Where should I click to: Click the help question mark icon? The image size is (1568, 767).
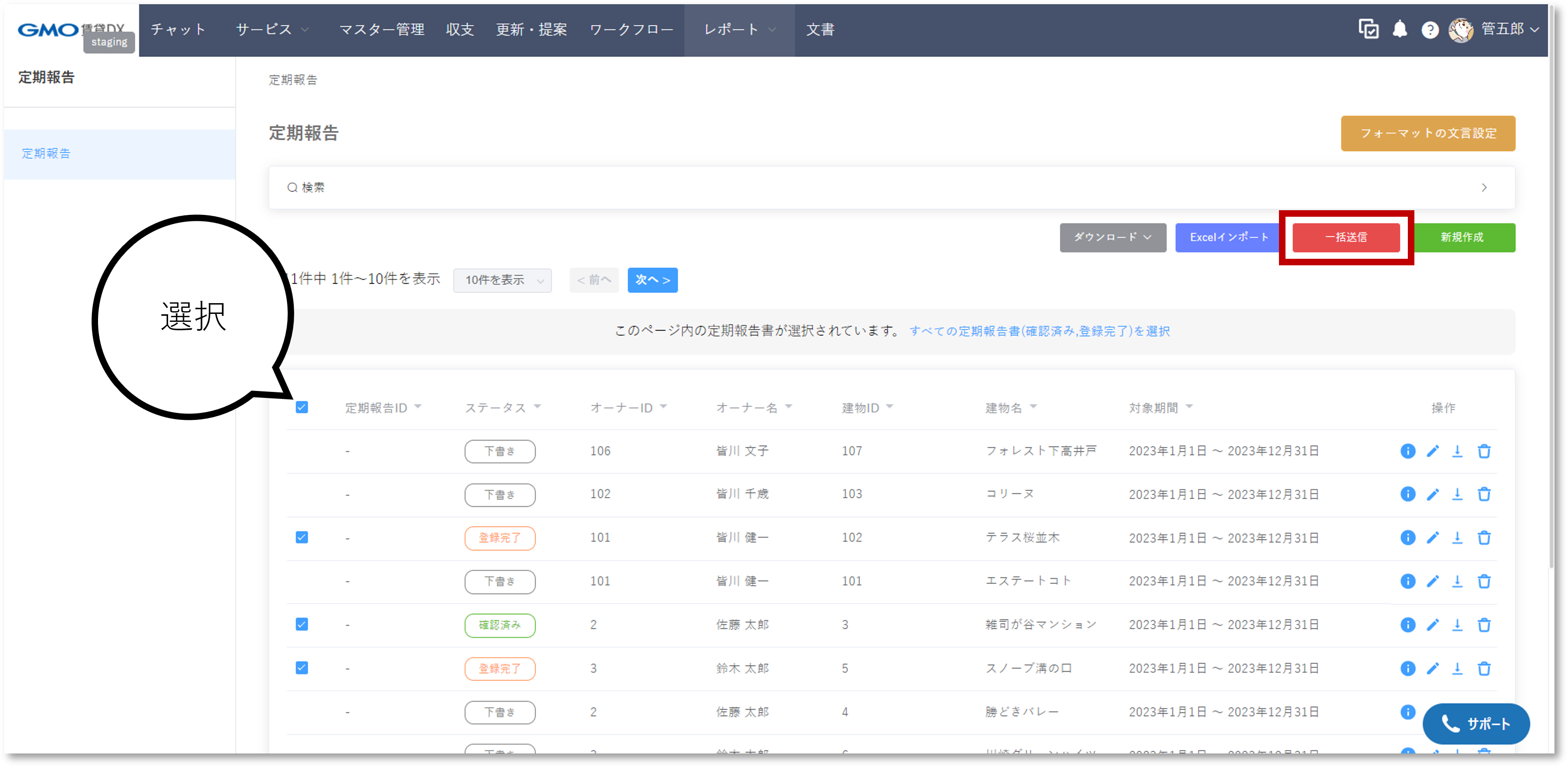click(x=1430, y=29)
